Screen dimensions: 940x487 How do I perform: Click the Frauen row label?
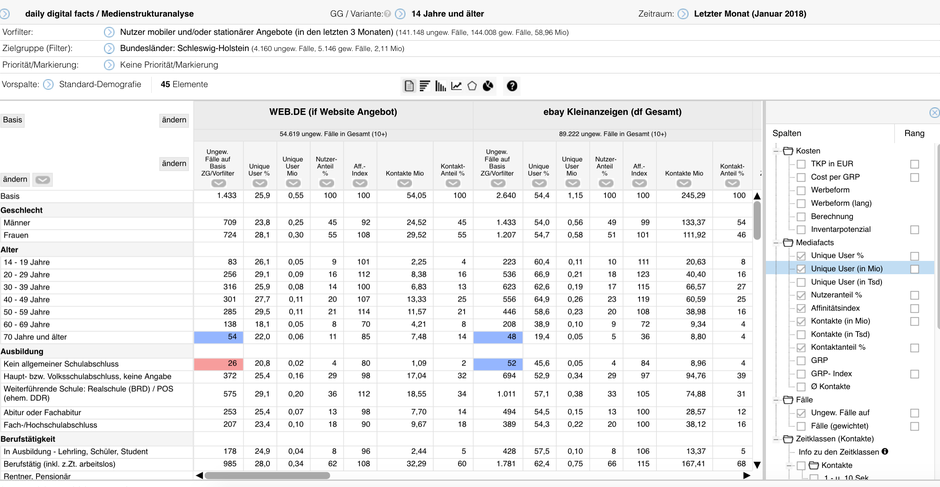point(16,235)
